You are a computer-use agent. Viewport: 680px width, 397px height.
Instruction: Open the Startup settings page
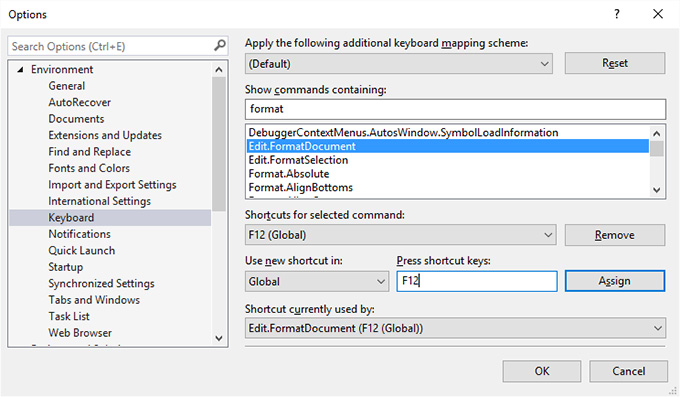click(x=66, y=267)
